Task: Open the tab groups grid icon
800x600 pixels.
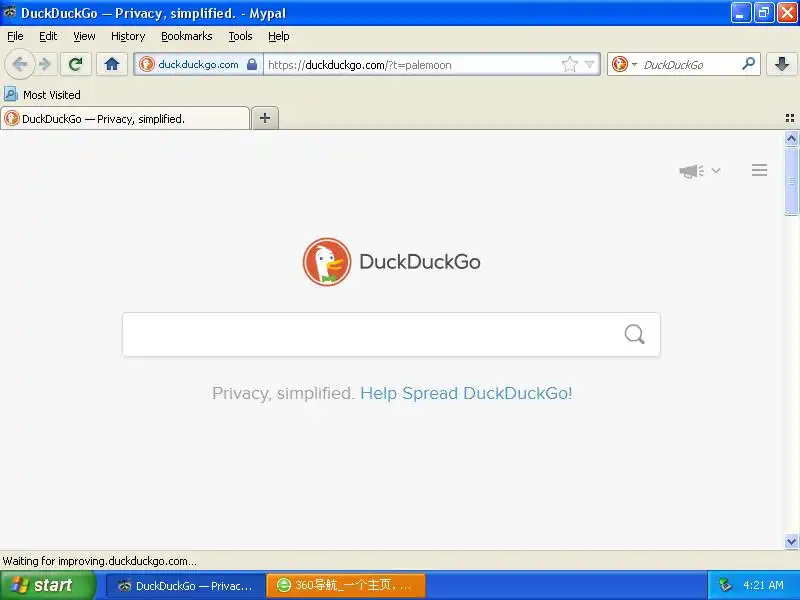Action: tap(790, 118)
